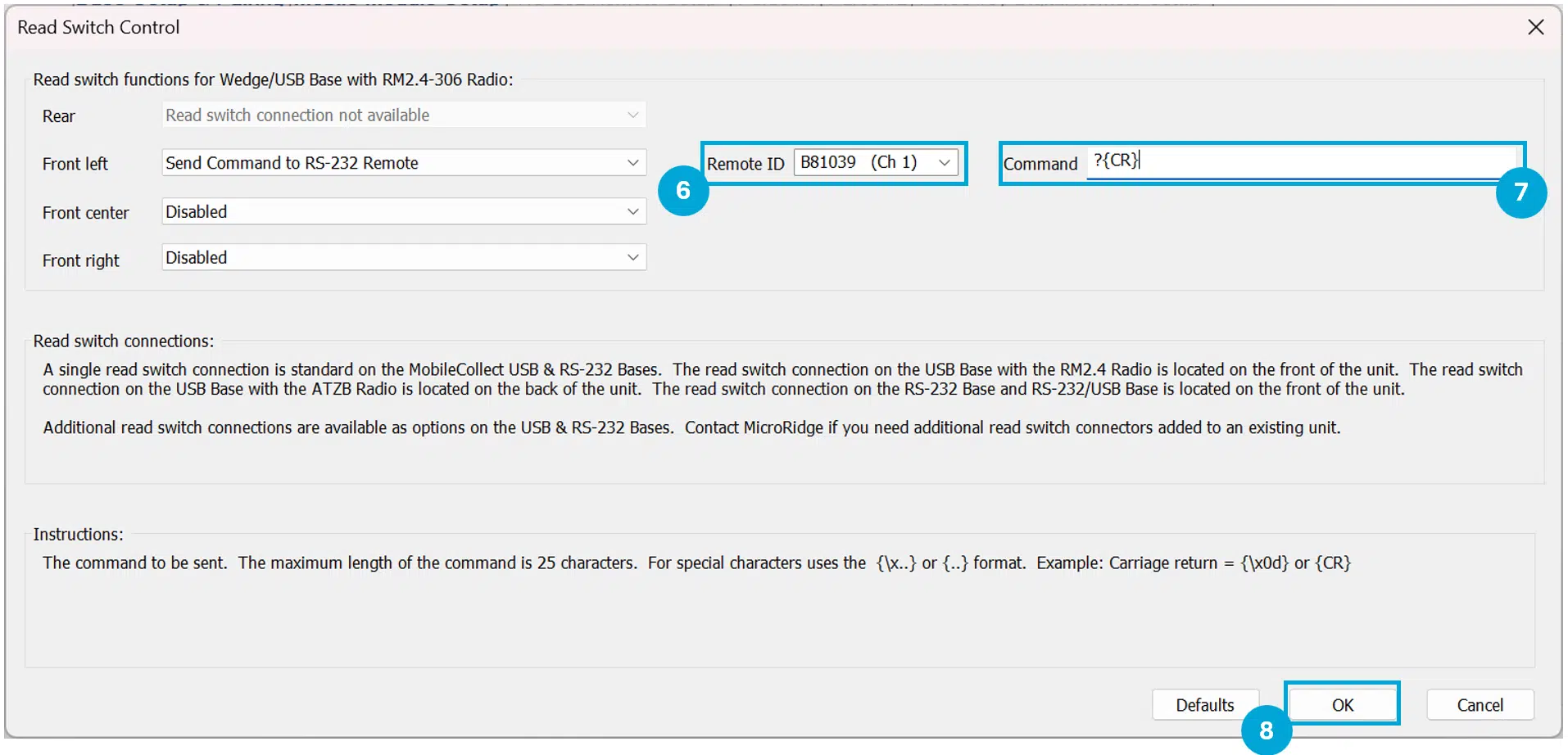
Task: Confirm settings with the OK button
Action: [1342, 704]
